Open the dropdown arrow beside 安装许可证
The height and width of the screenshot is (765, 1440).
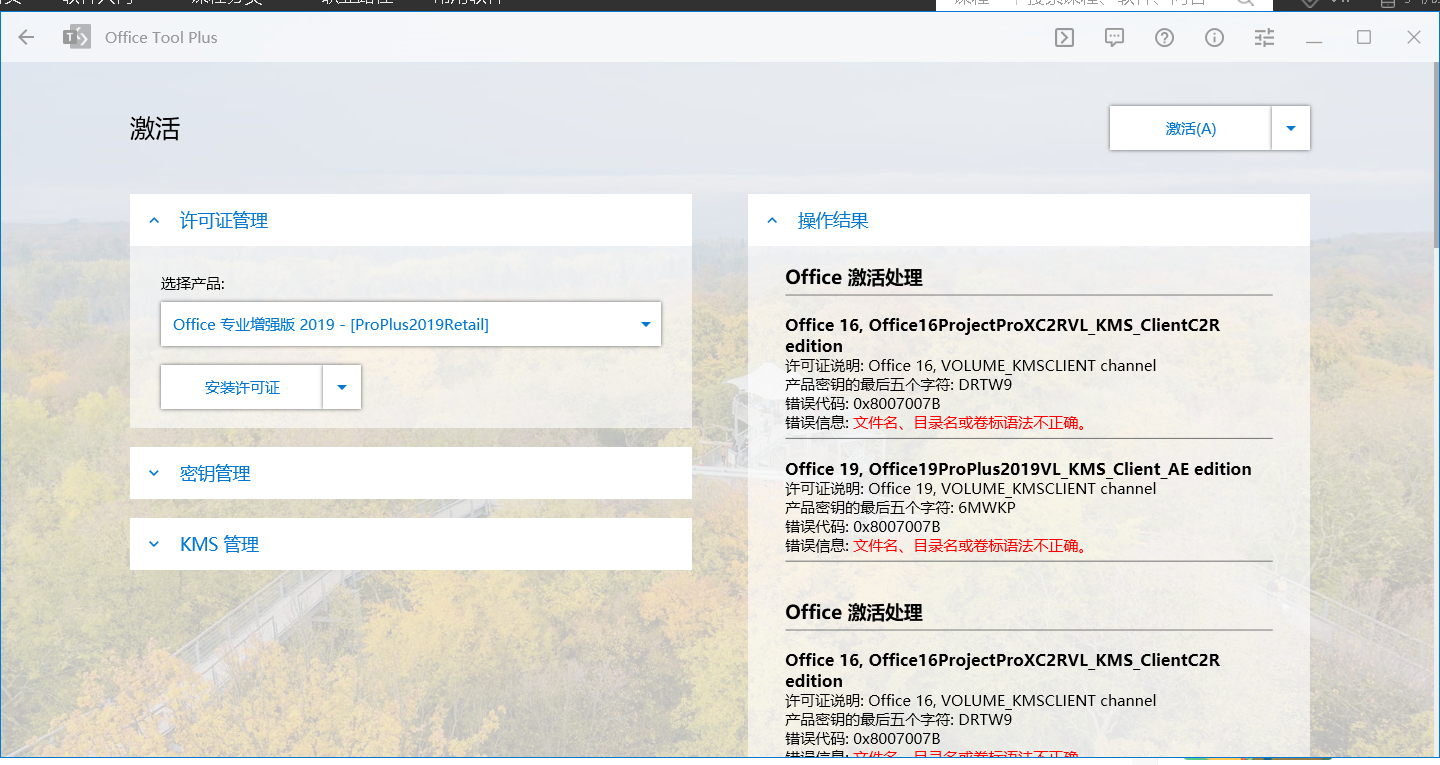click(342, 387)
